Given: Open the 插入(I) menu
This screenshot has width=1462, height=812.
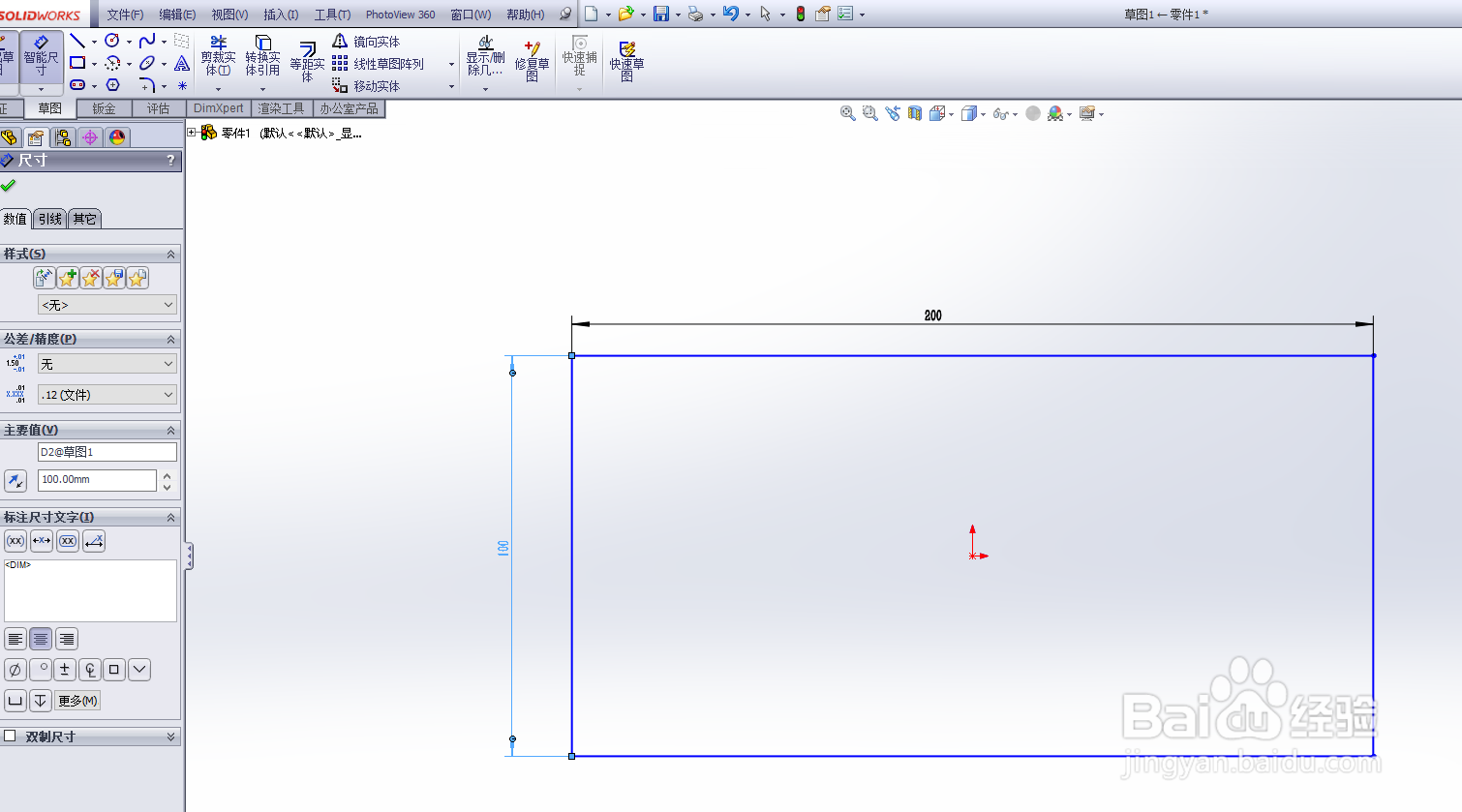Looking at the screenshot, I should coord(281,15).
